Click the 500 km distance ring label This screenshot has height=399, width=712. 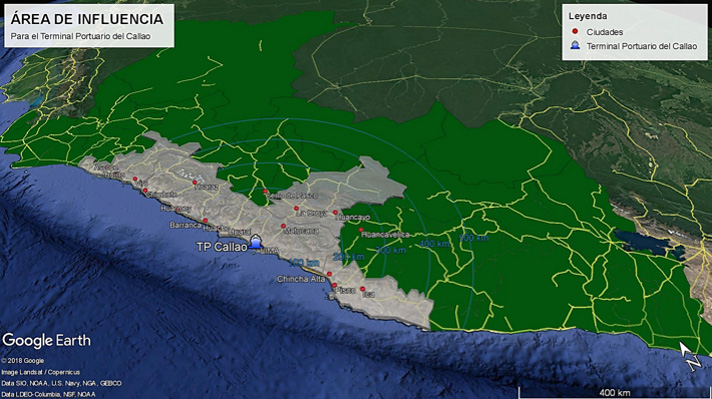coord(474,237)
